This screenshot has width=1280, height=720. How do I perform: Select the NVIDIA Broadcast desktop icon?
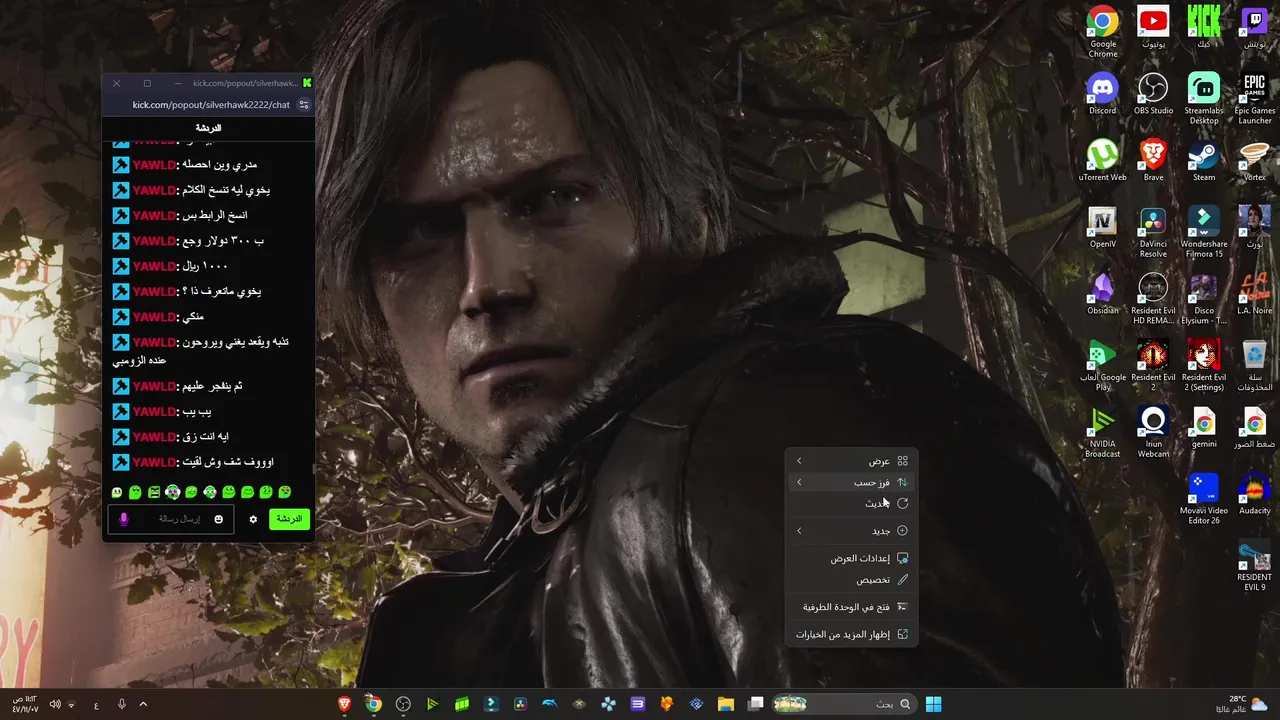click(1103, 432)
